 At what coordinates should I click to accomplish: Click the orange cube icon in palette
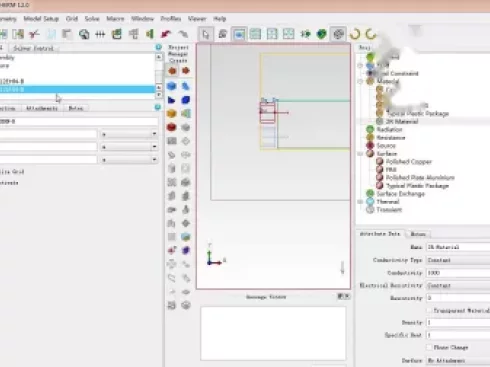click(x=172, y=114)
